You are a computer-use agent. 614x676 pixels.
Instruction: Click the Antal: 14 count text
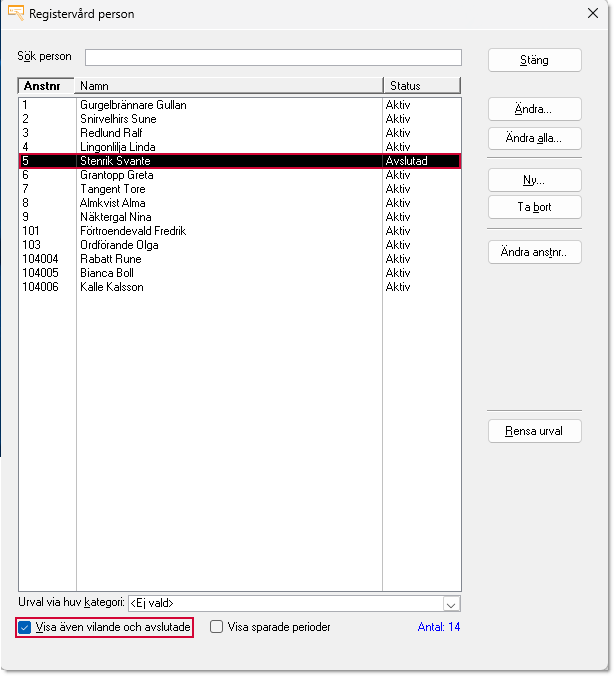(x=439, y=627)
